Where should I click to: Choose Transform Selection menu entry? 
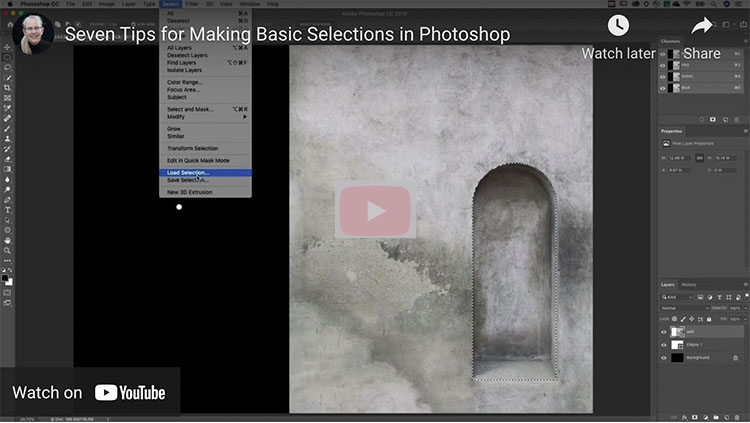tap(205, 148)
